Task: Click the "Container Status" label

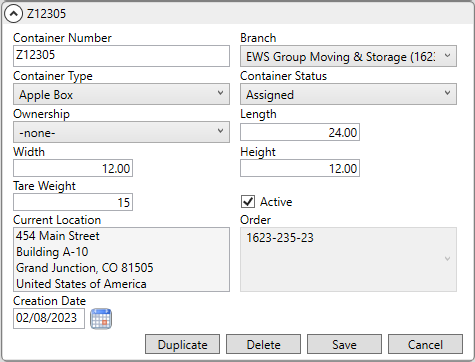Action: (283, 76)
